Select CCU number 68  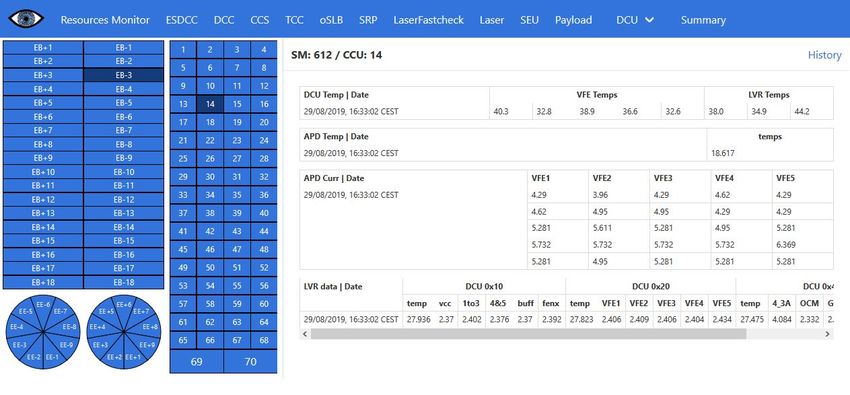[x=264, y=340]
